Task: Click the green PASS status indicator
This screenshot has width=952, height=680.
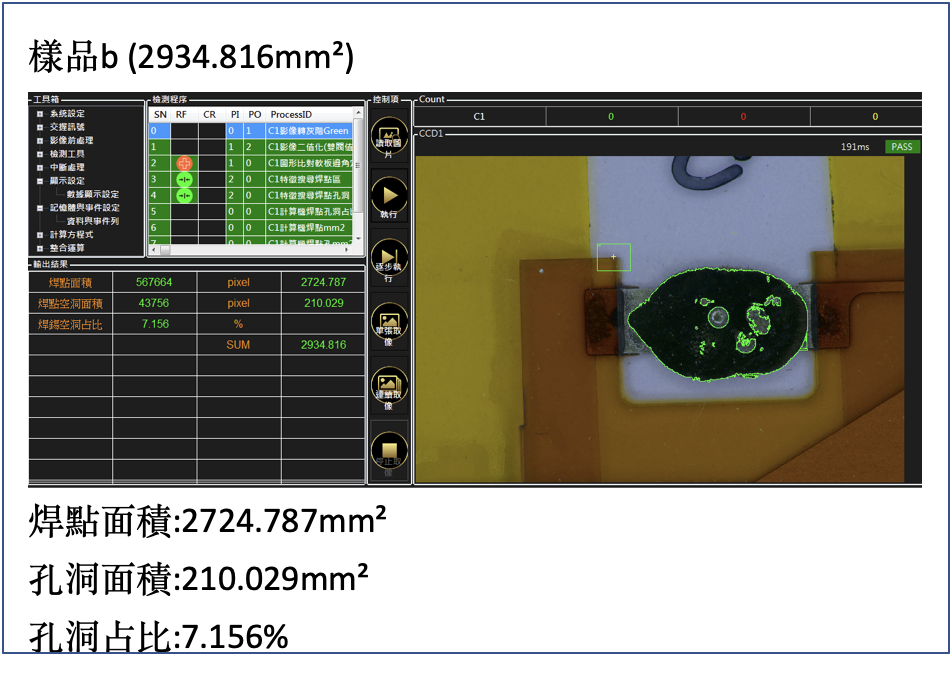Action: pyautogui.click(x=901, y=147)
